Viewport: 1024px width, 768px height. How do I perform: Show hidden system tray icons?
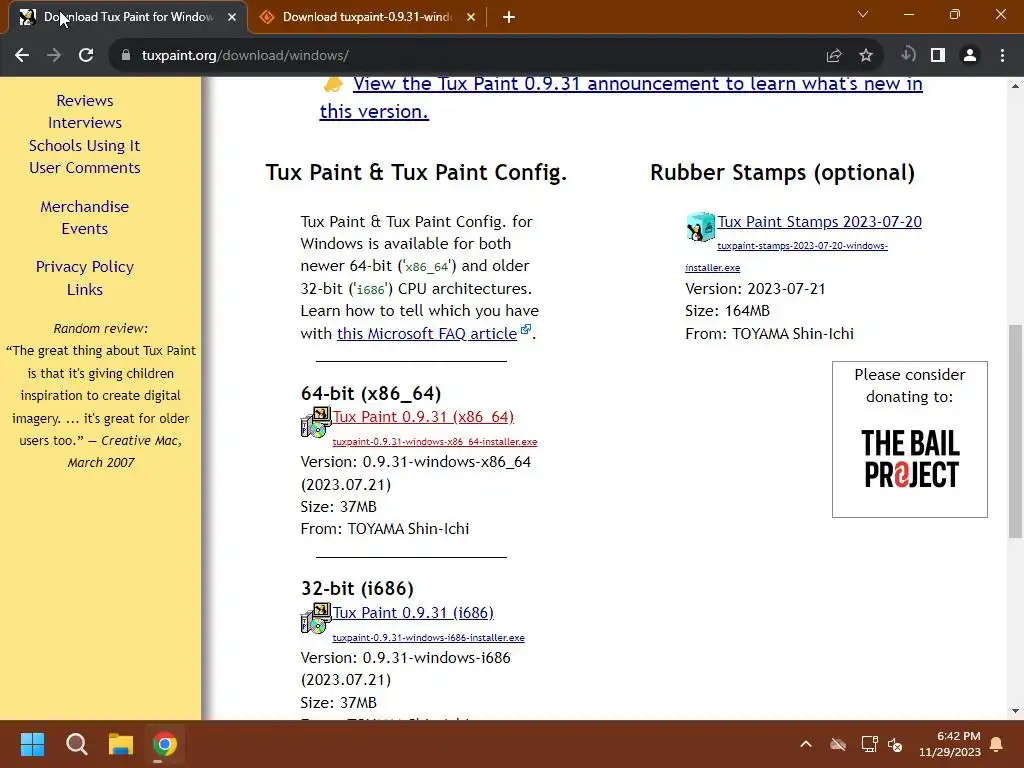click(806, 744)
